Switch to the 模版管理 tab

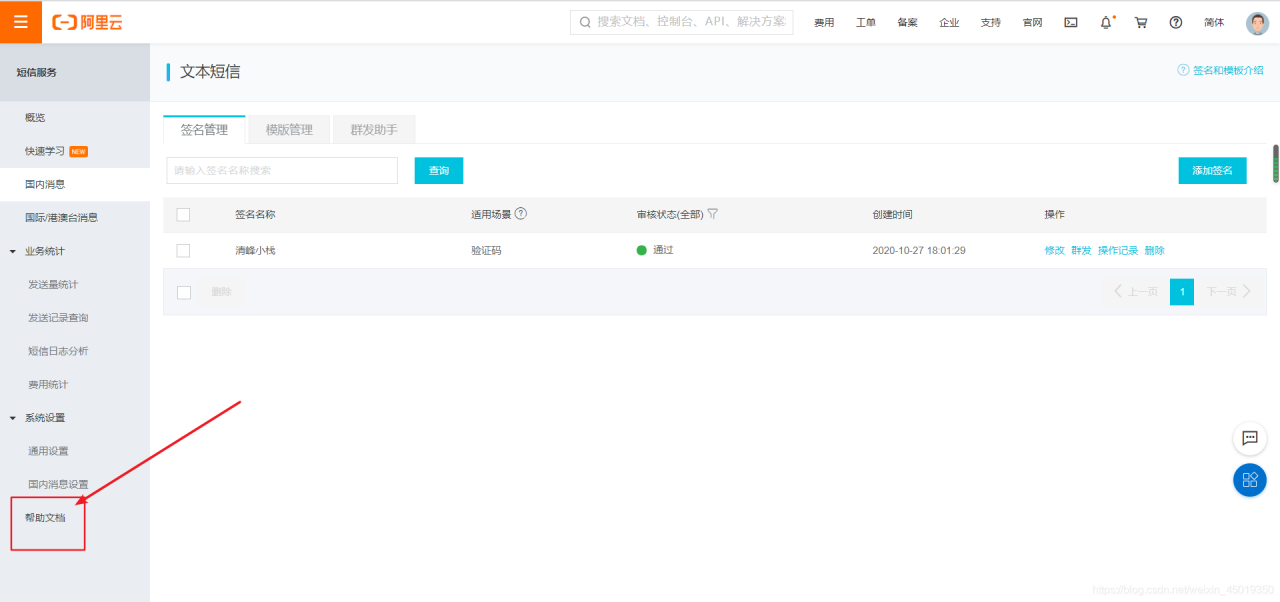click(x=289, y=129)
